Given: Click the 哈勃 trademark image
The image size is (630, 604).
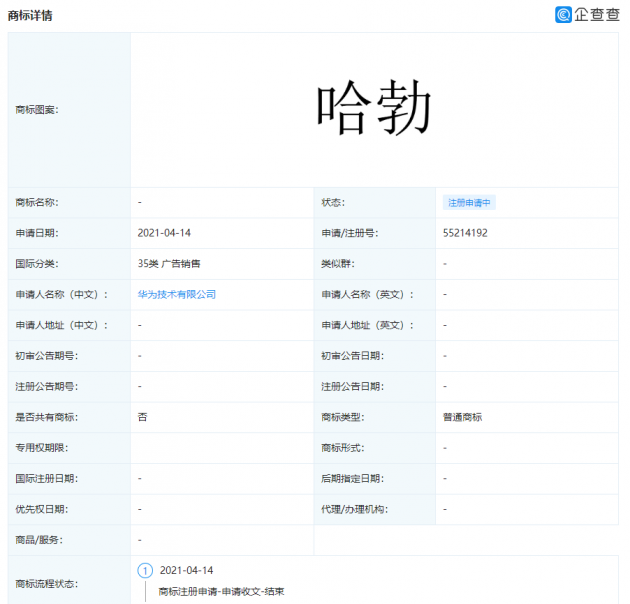Looking at the screenshot, I should pos(374,108).
